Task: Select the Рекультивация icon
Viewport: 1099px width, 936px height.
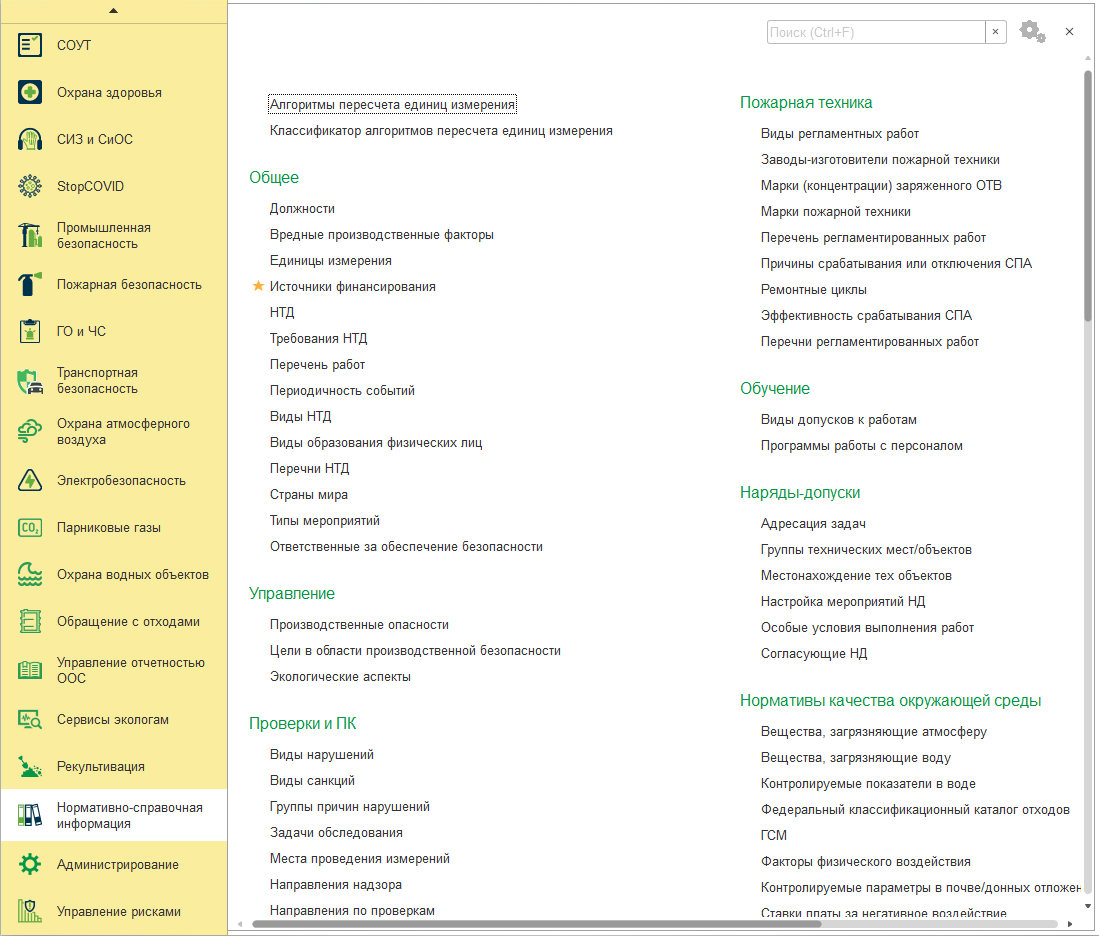Action: 29,767
